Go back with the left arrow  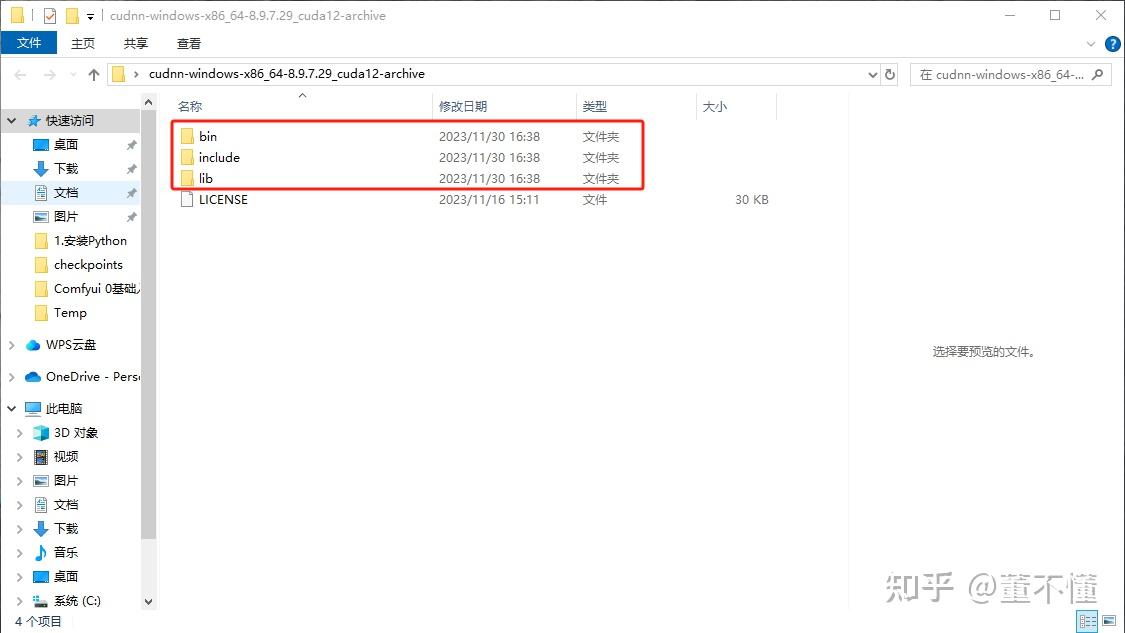pos(20,75)
